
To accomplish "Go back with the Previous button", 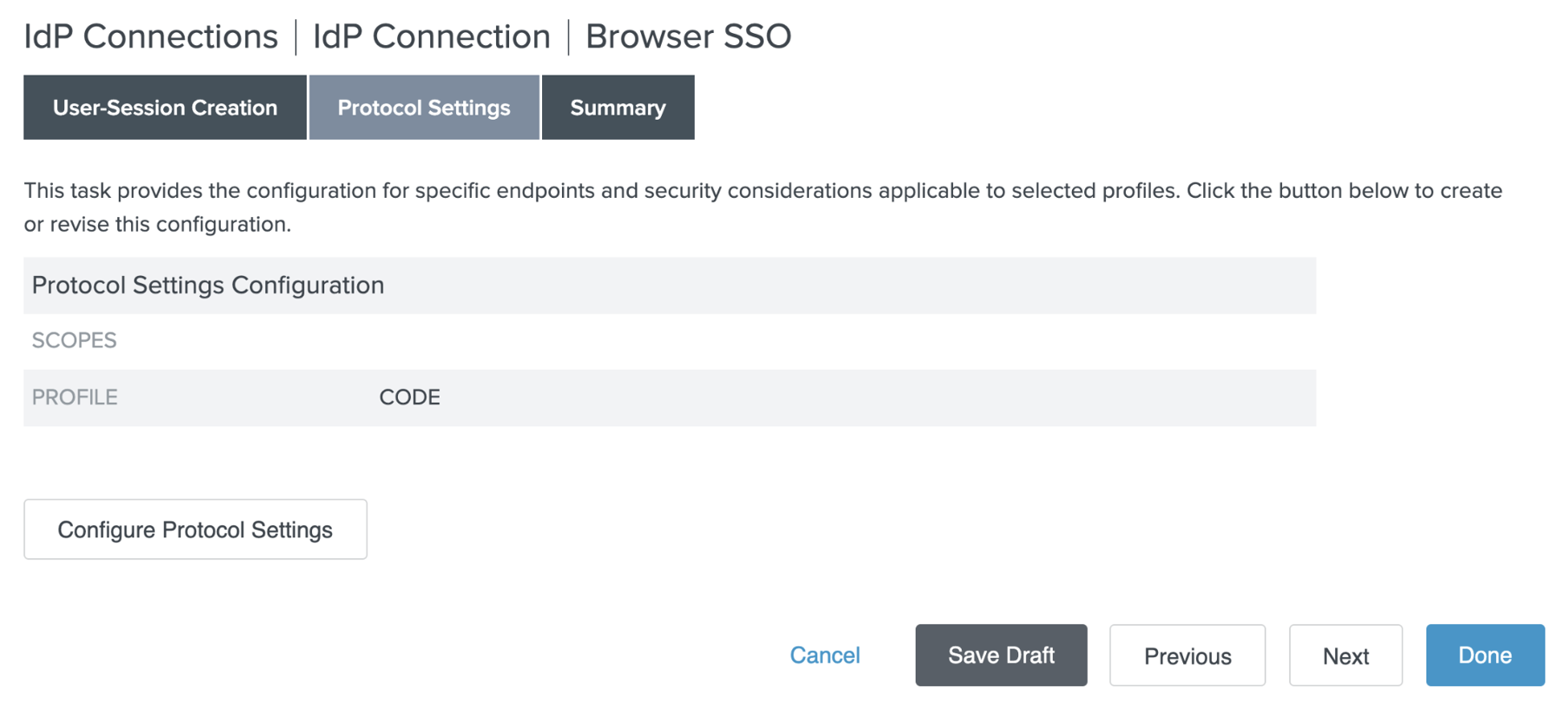I will click(x=1187, y=656).
